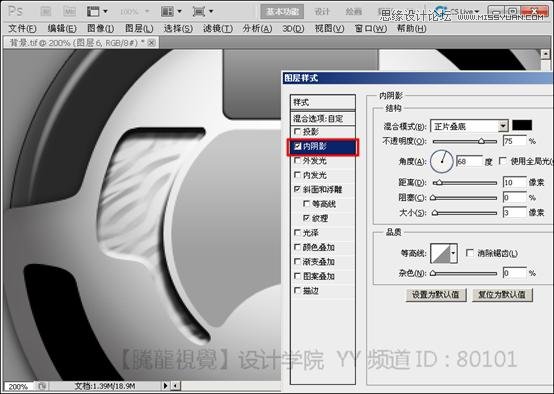Image resolution: width=554 pixels, height=394 pixels.
Task: Click the black shadow color swatch
Action: [x=522, y=125]
